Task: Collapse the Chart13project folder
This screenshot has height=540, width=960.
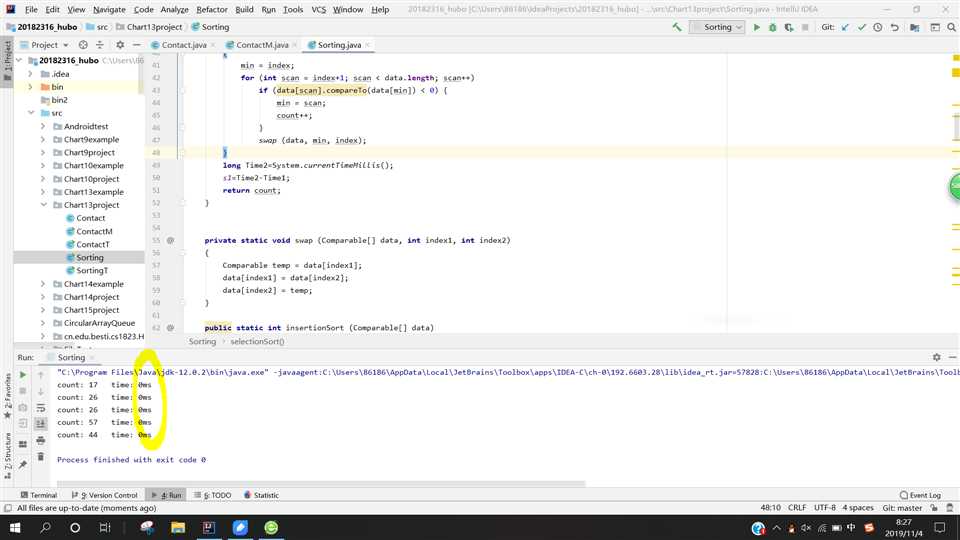Action: pyautogui.click(x=43, y=205)
